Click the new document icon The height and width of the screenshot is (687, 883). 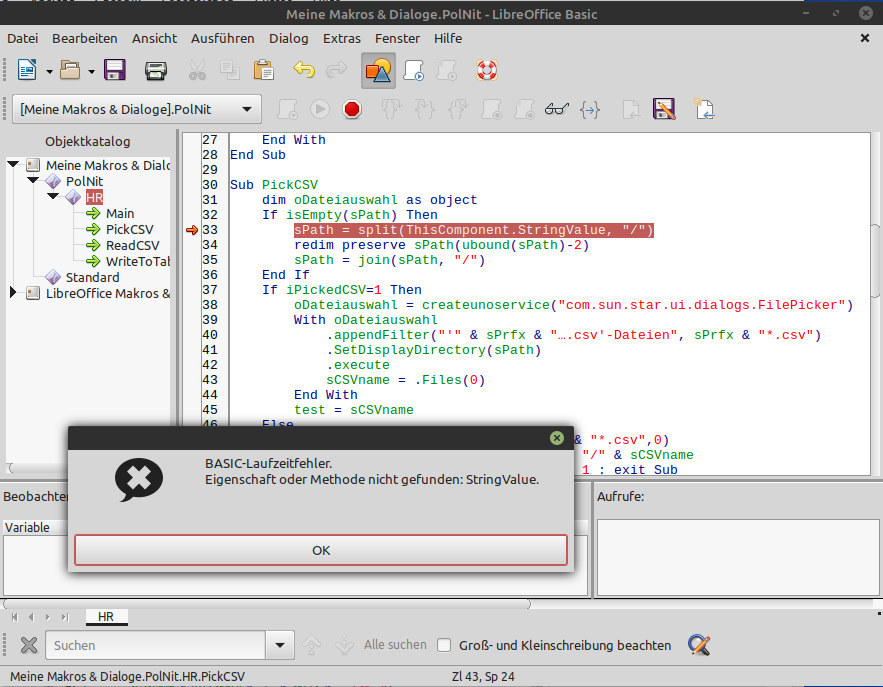point(26,70)
